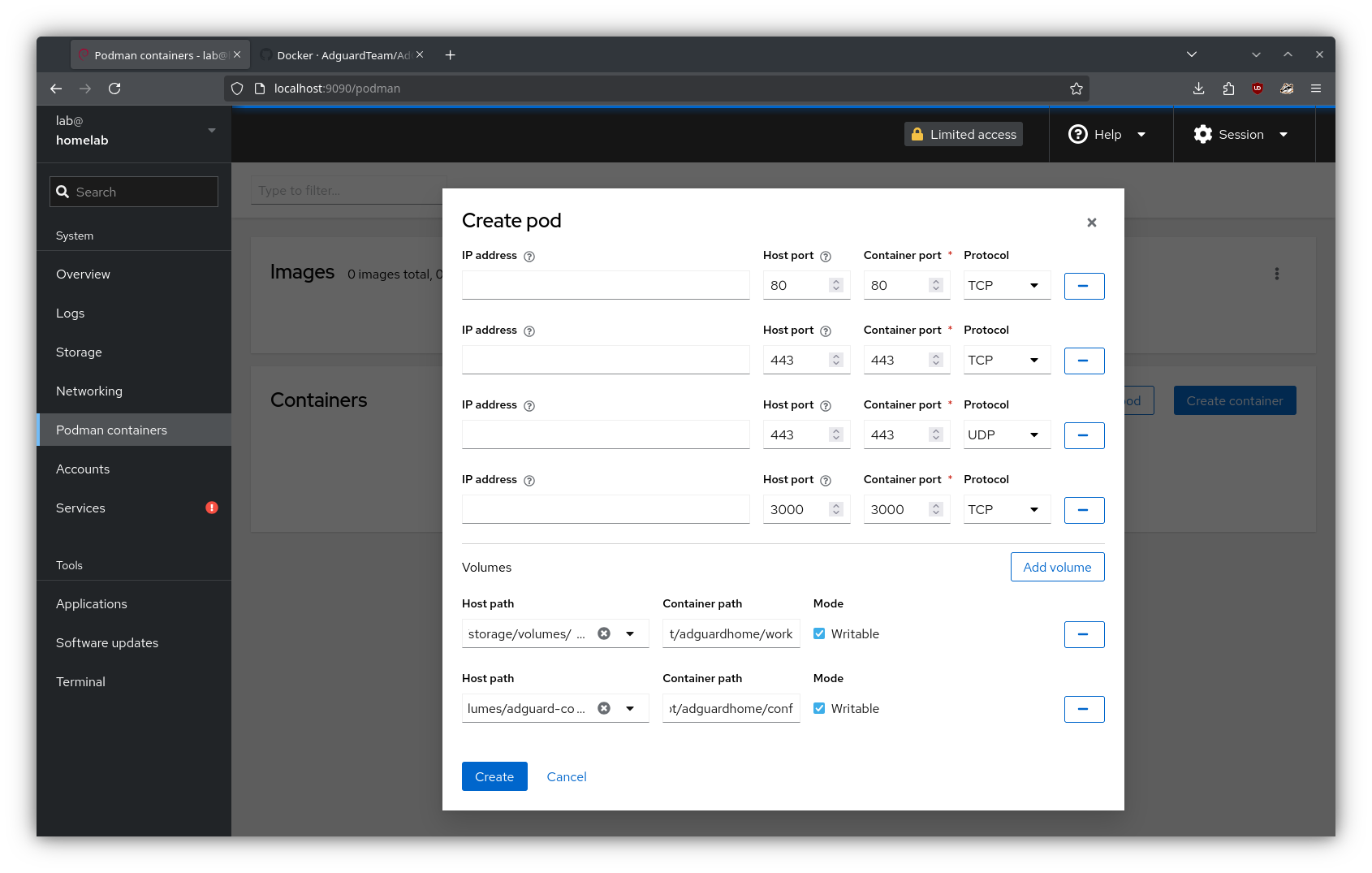Viewport: 1372px width, 873px height.
Task: Remove the adguardhome/work volume row
Action: click(1084, 634)
